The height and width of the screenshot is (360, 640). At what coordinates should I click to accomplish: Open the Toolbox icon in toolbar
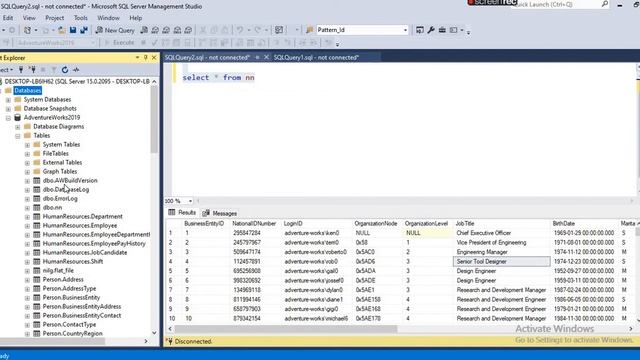pyautogui.click(x=442, y=30)
